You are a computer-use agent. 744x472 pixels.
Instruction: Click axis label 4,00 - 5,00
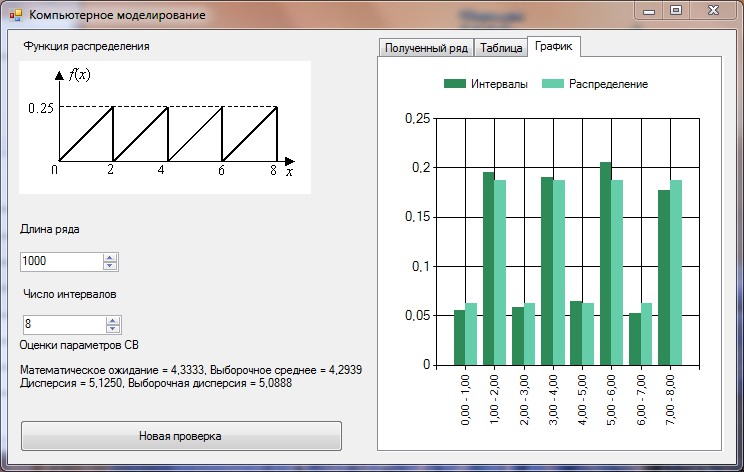[x=582, y=399]
